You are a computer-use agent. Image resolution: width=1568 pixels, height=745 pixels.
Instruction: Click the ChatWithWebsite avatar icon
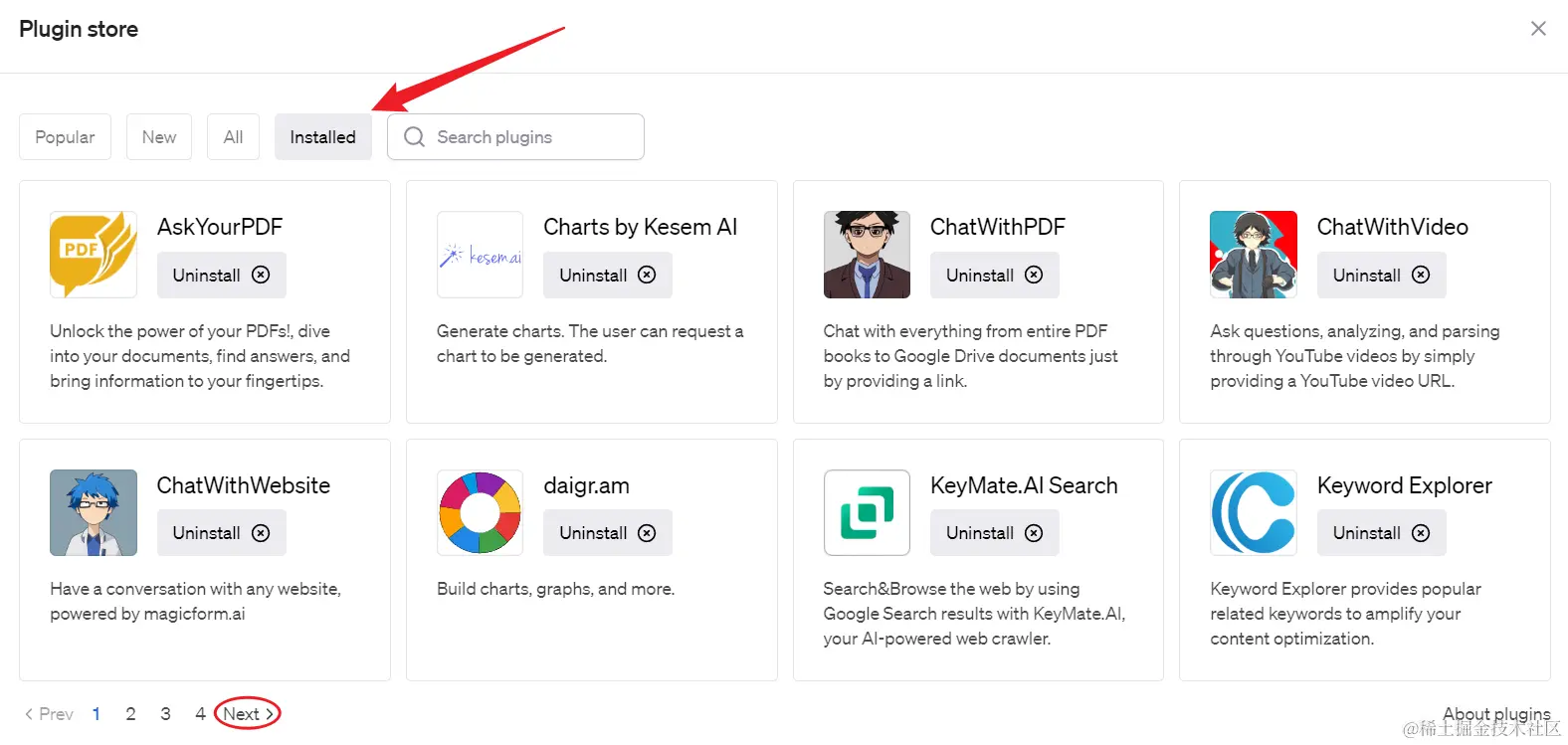pos(94,512)
